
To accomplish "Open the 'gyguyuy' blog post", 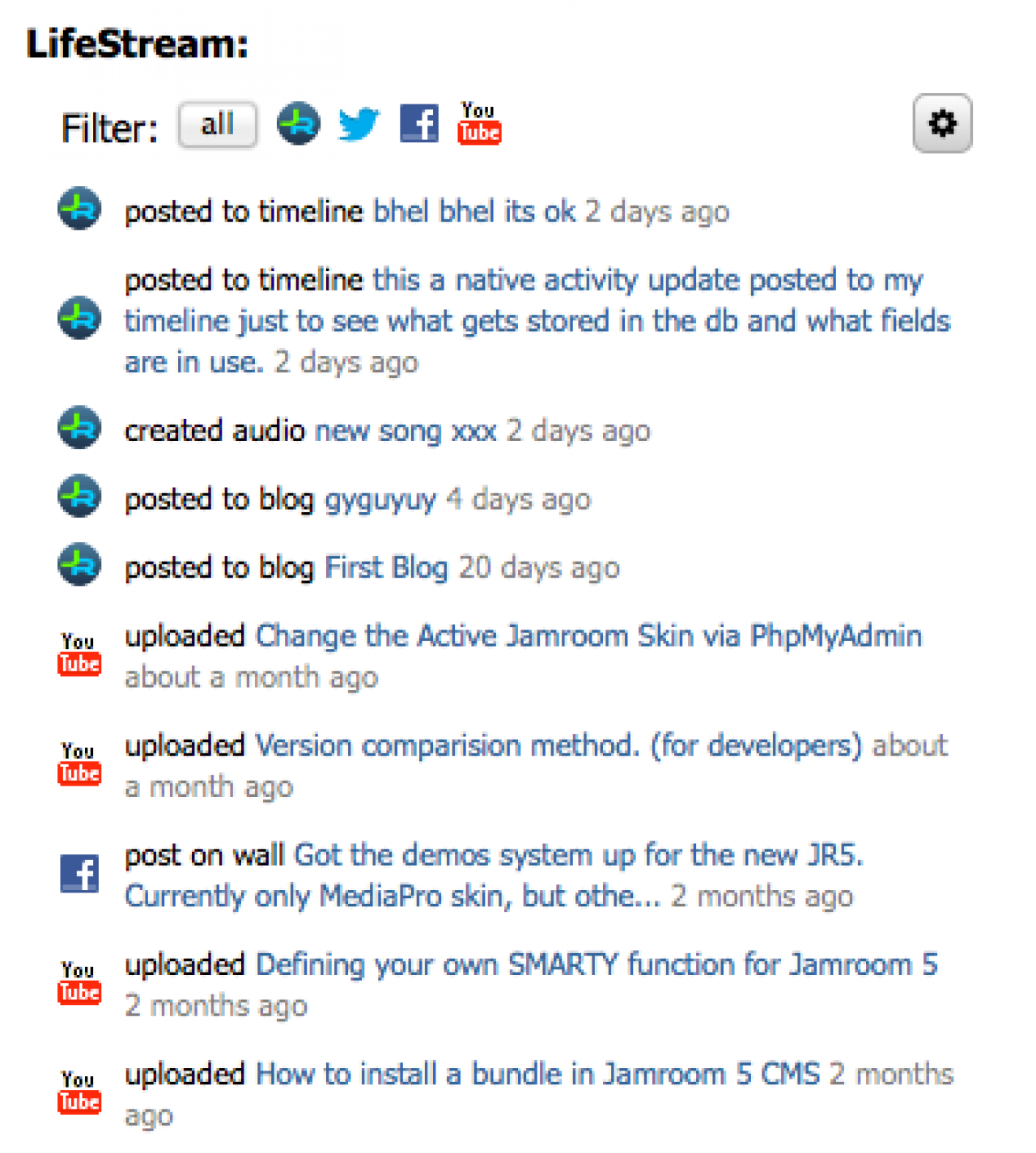I will pos(380,500).
